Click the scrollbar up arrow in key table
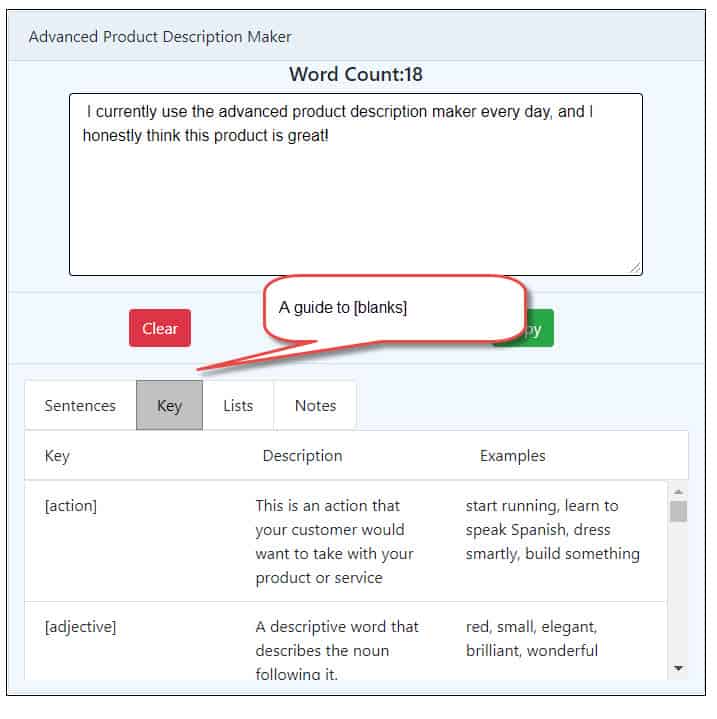 [678, 492]
